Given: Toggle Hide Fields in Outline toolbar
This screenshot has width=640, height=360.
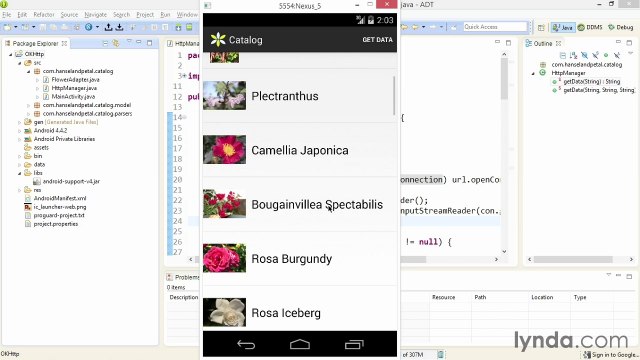Looking at the screenshot, I should click(584, 55).
